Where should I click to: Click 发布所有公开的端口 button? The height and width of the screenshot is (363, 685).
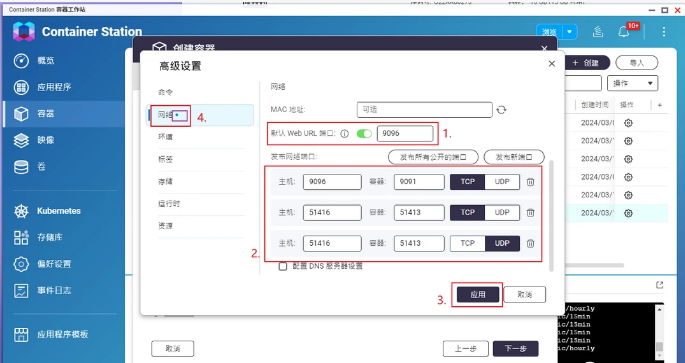tap(433, 157)
